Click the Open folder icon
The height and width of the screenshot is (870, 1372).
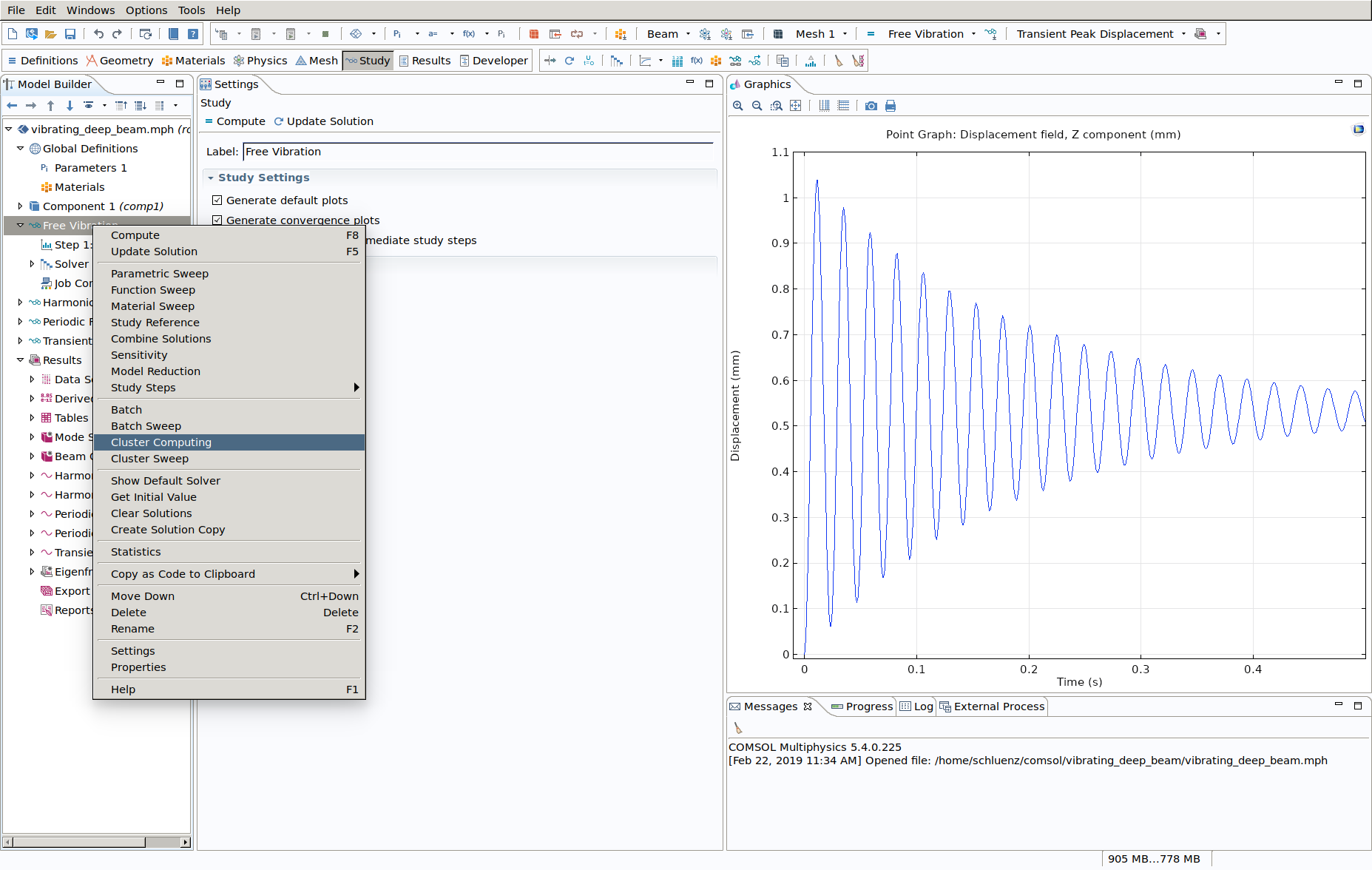point(50,34)
